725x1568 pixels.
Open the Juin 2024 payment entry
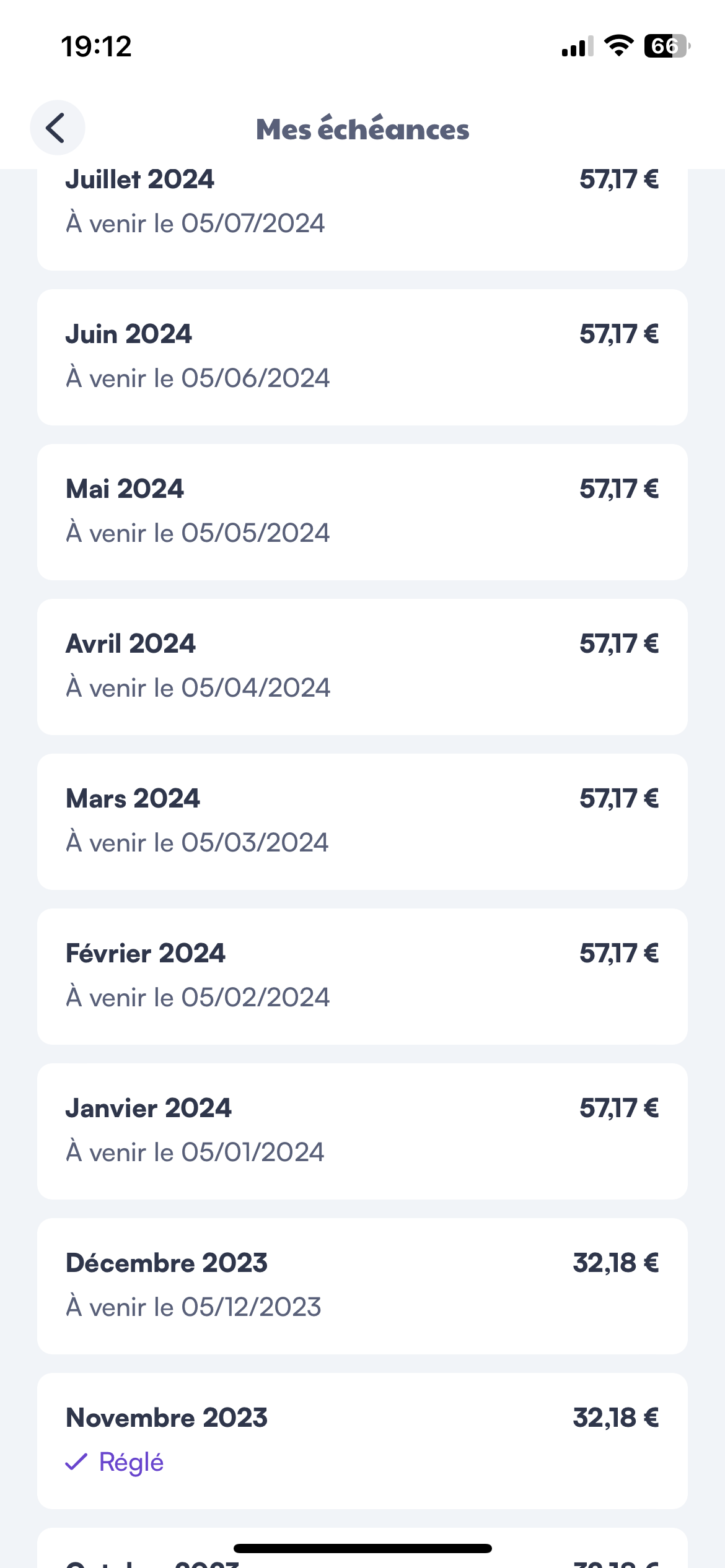point(362,357)
